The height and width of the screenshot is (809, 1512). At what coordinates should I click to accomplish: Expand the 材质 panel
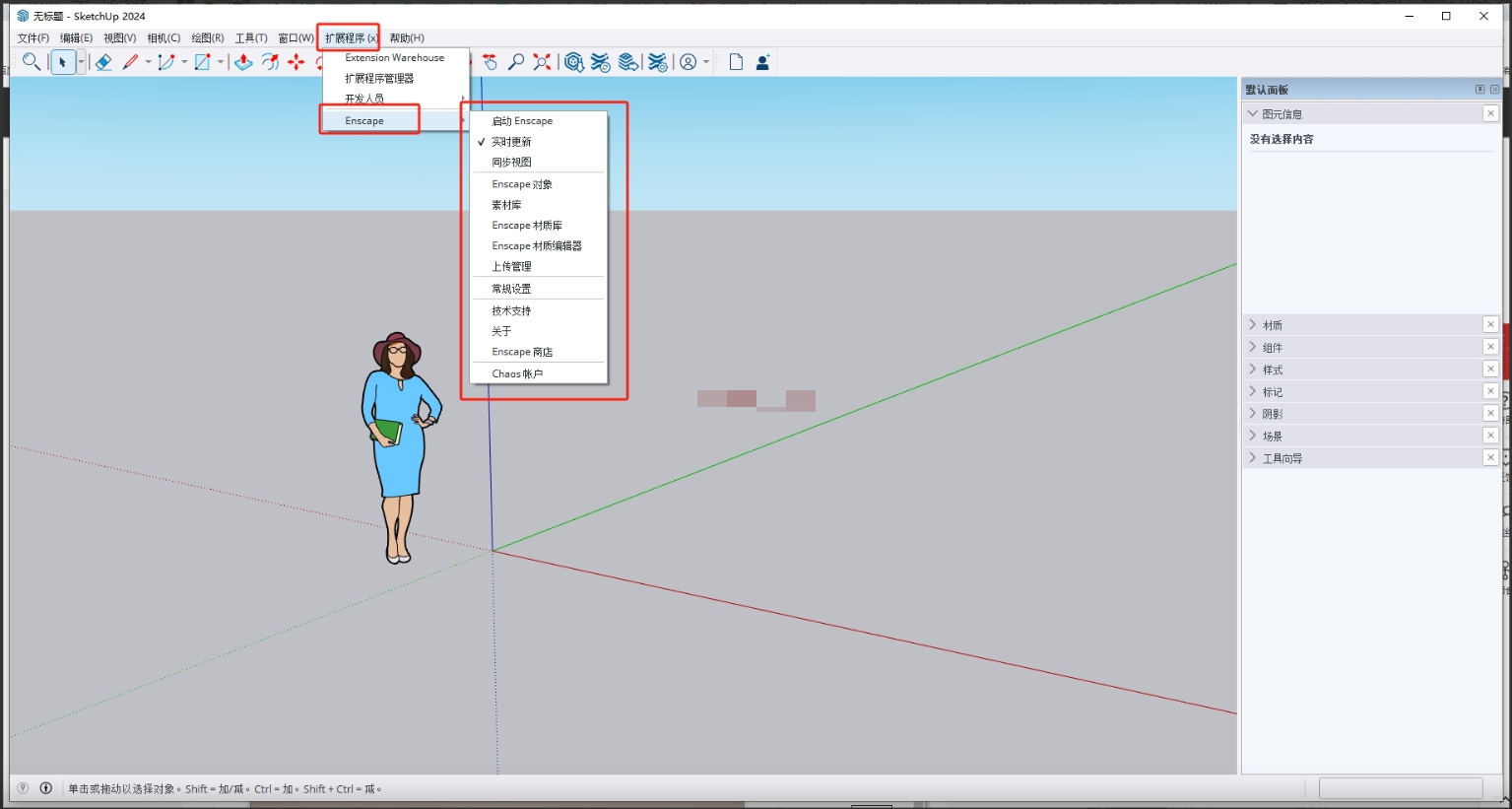(x=1253, y=325)
